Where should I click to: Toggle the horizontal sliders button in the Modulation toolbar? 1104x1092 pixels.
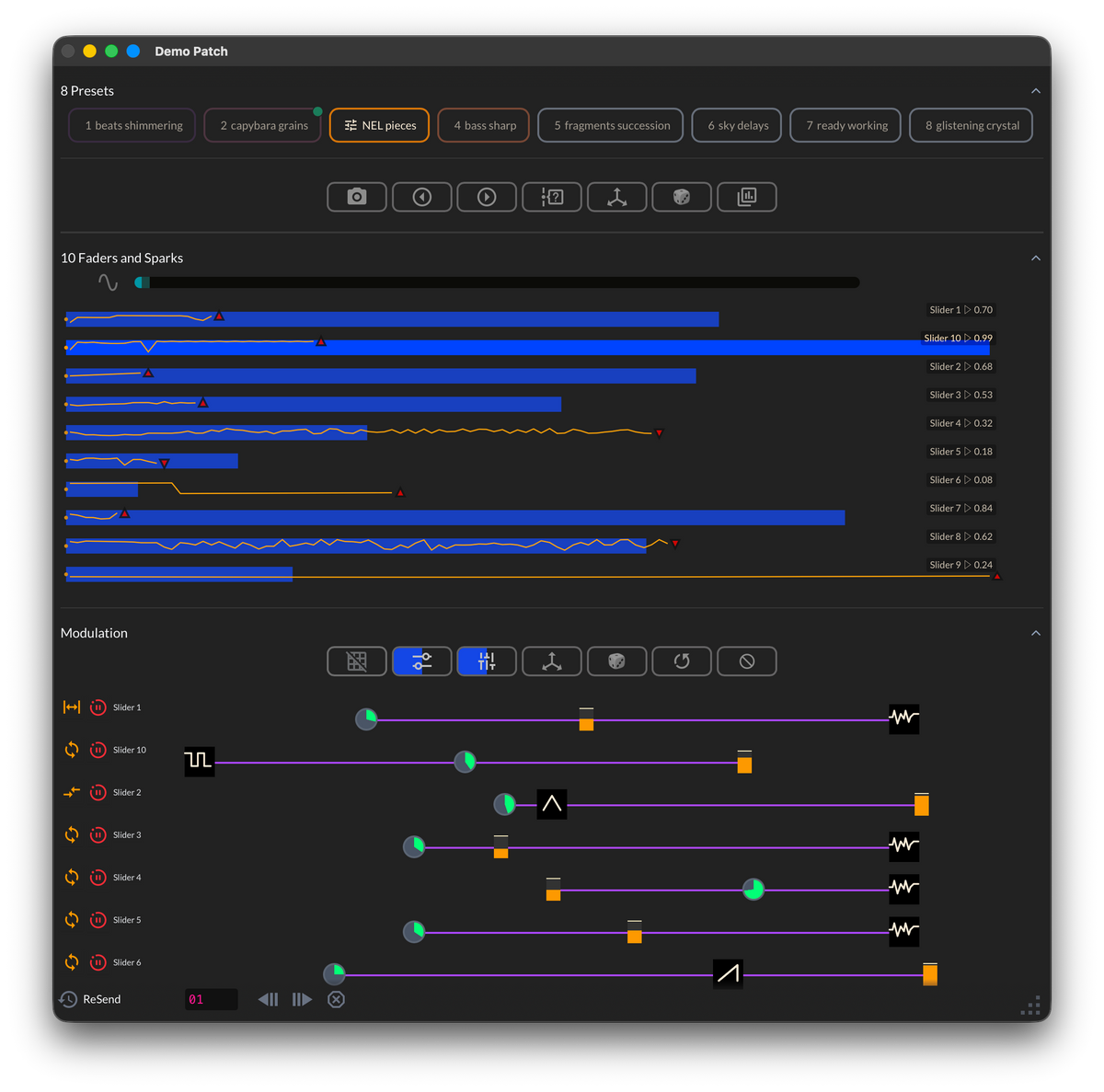click(422, 661)
